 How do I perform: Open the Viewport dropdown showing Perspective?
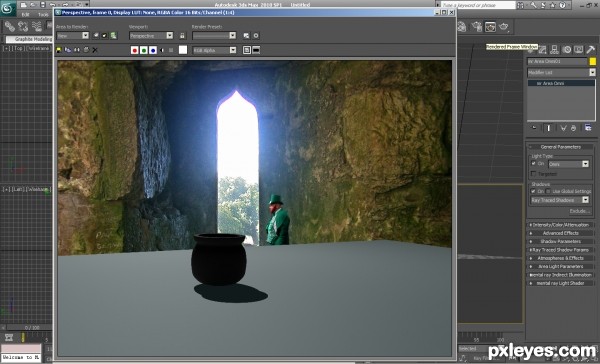click(151, 36)
